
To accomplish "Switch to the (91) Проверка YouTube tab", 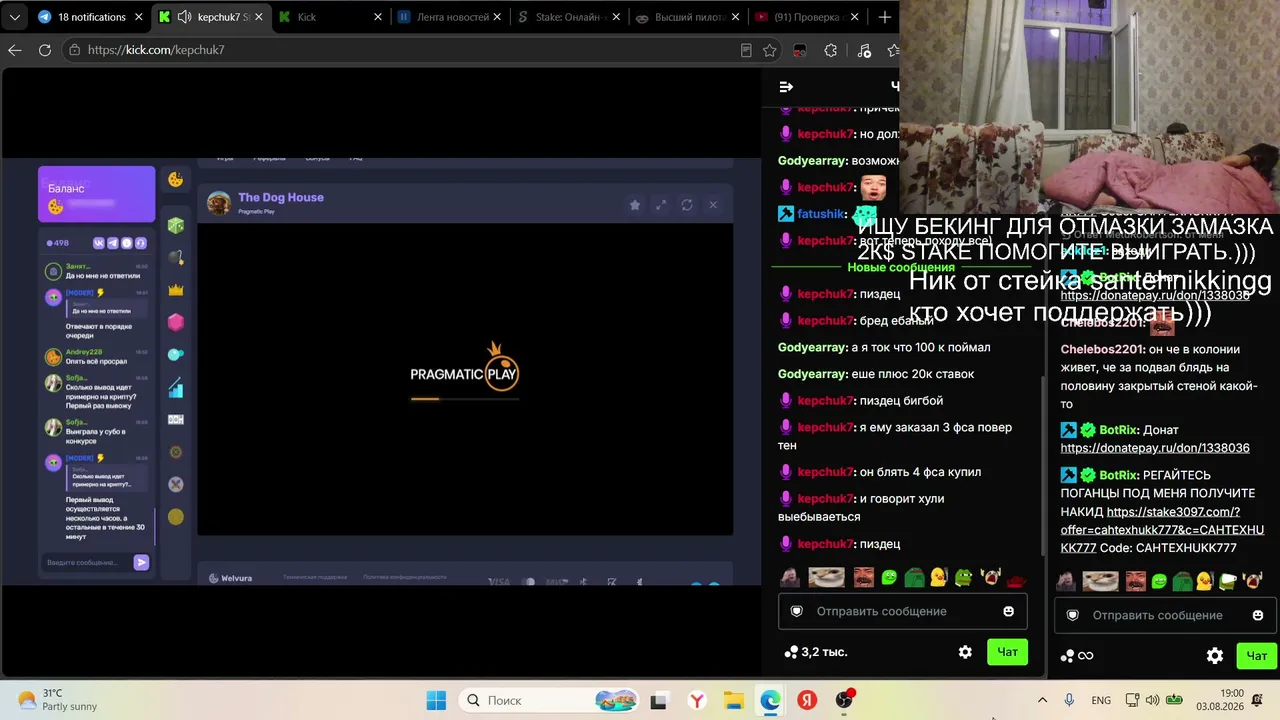I will pos(807,17).
